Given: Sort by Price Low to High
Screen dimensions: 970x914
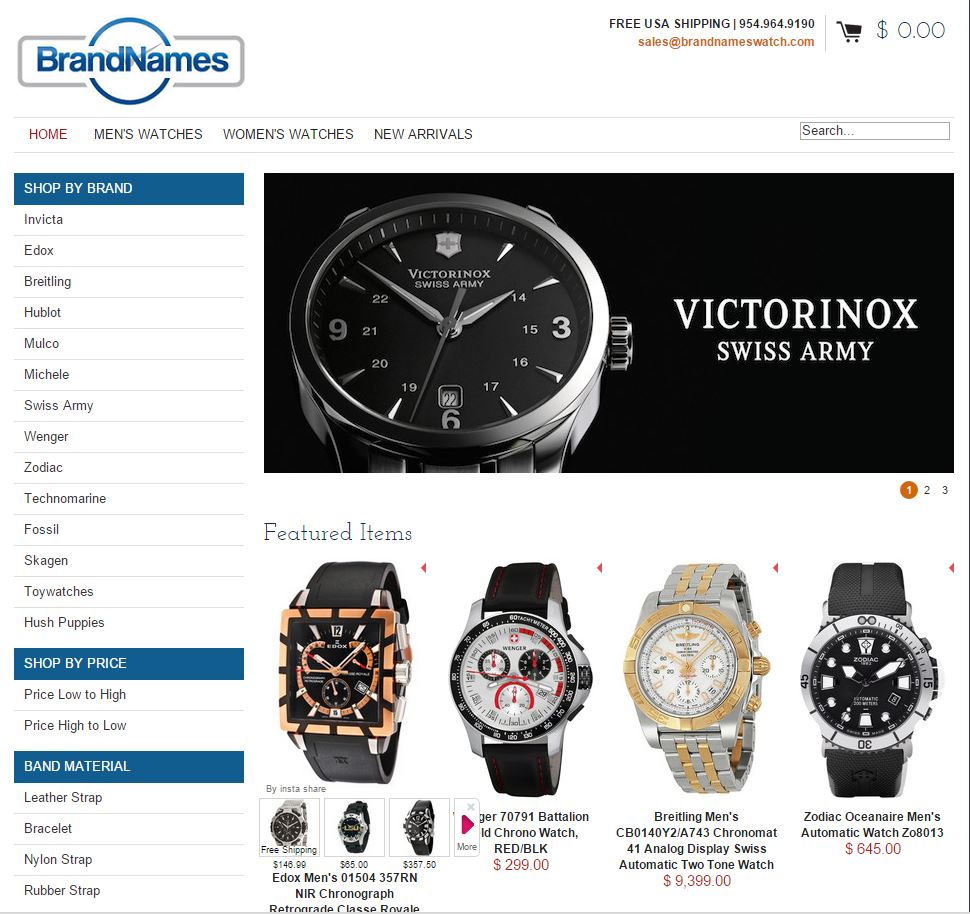Looking at the screenshot, I should pyautogui.click(x=75, y=694).
